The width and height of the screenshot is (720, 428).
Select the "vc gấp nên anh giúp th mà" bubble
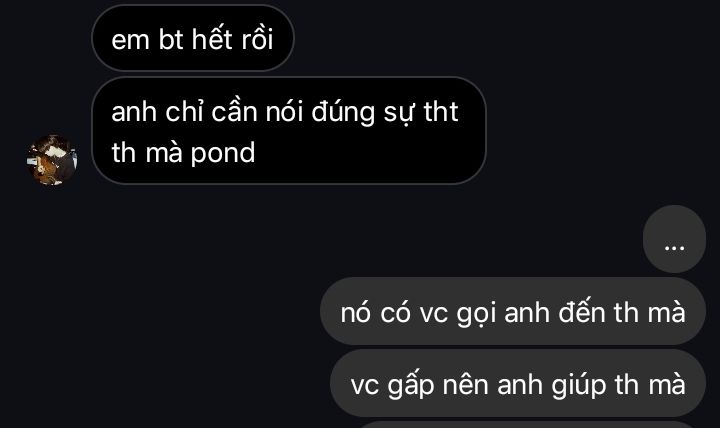[518, 383]
